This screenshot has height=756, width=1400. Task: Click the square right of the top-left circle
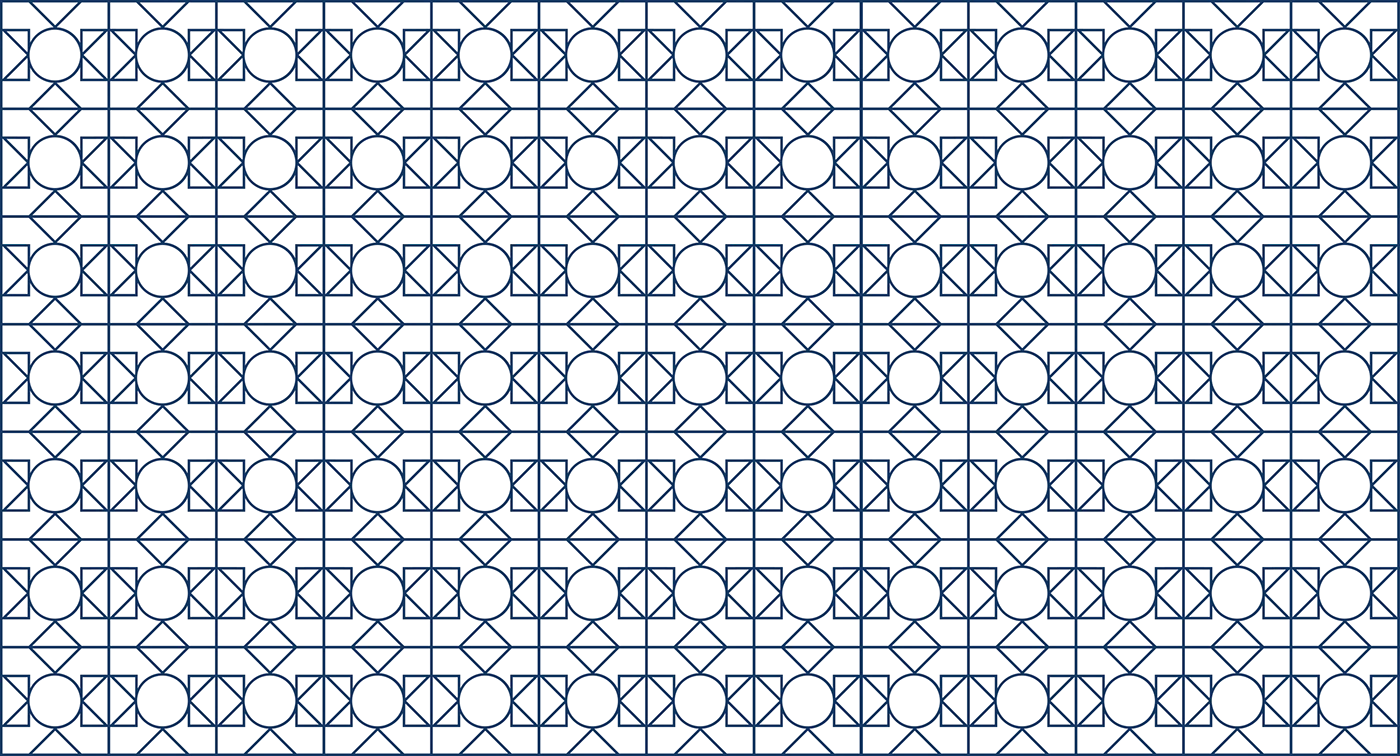[95, 54]
